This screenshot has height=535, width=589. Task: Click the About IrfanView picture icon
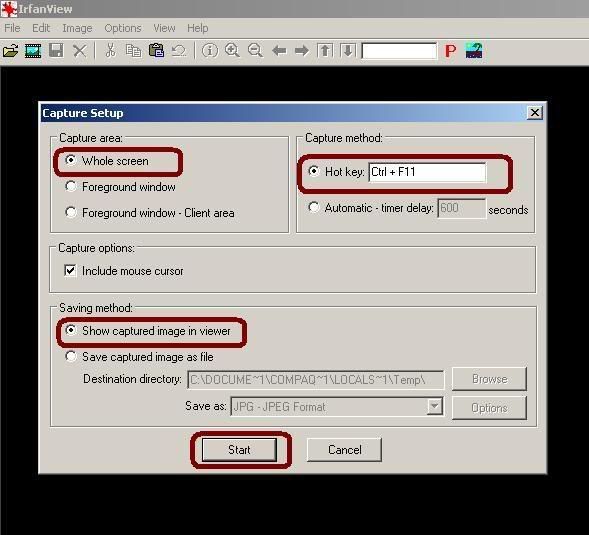pyautogui.click(x=474, y=50)
